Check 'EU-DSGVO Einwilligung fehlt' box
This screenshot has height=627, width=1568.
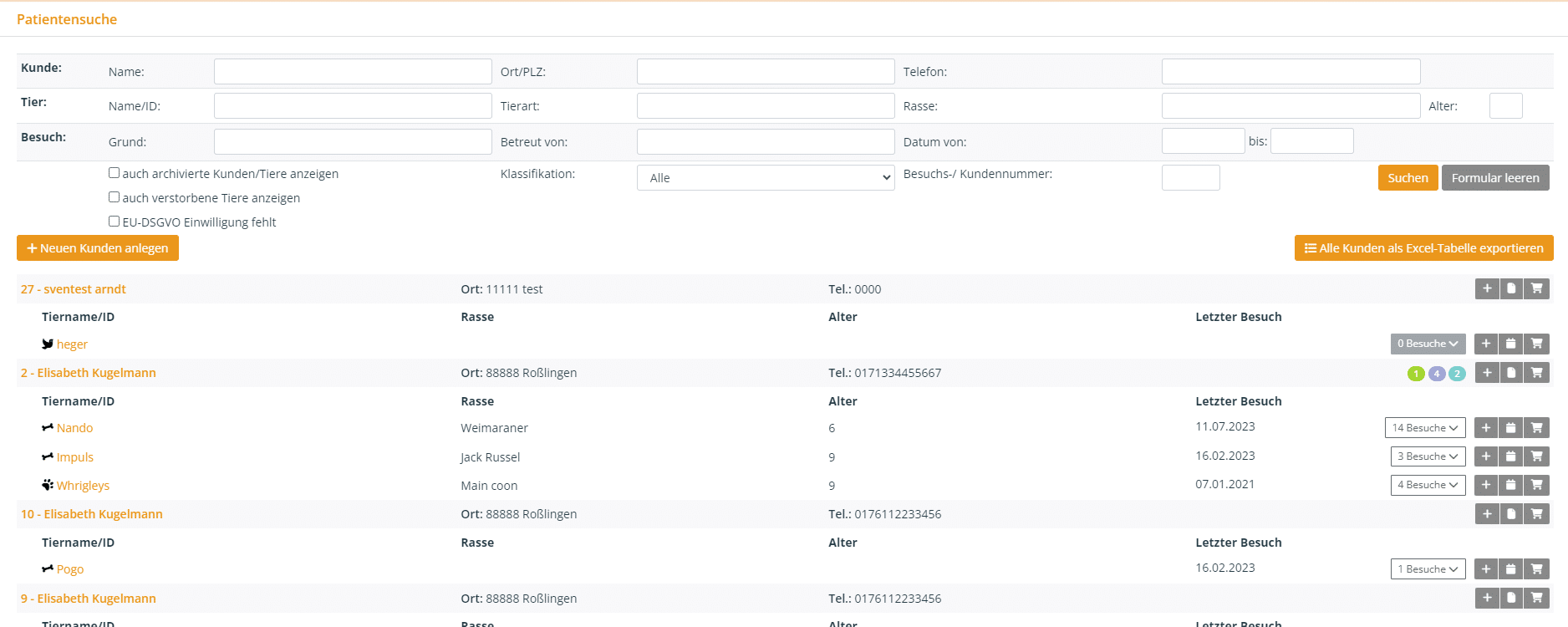114,222
